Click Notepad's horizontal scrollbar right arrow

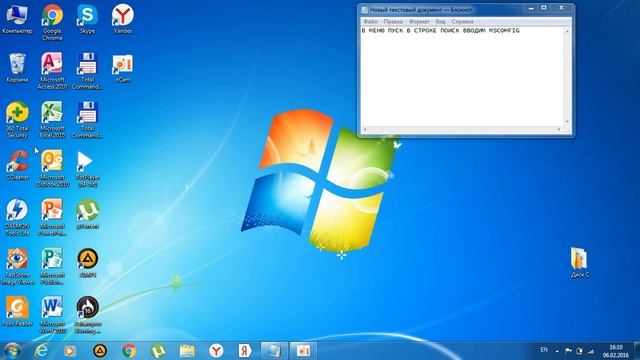559,130
